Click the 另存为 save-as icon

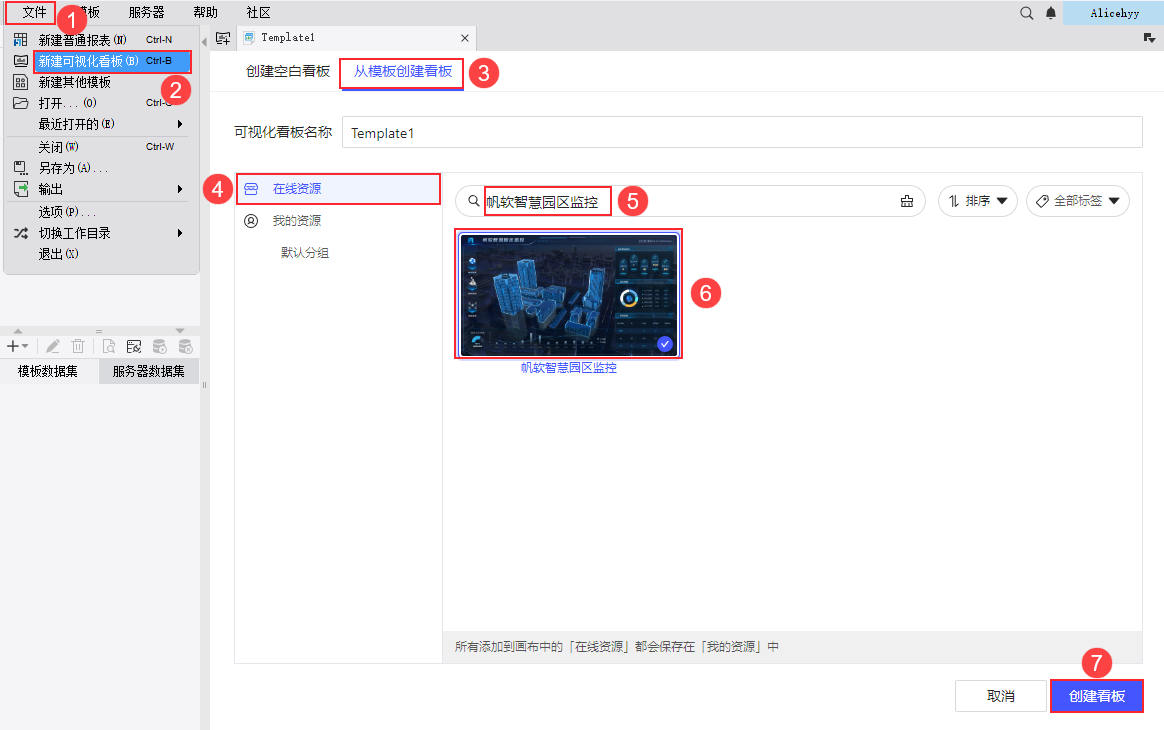point(21,168)
